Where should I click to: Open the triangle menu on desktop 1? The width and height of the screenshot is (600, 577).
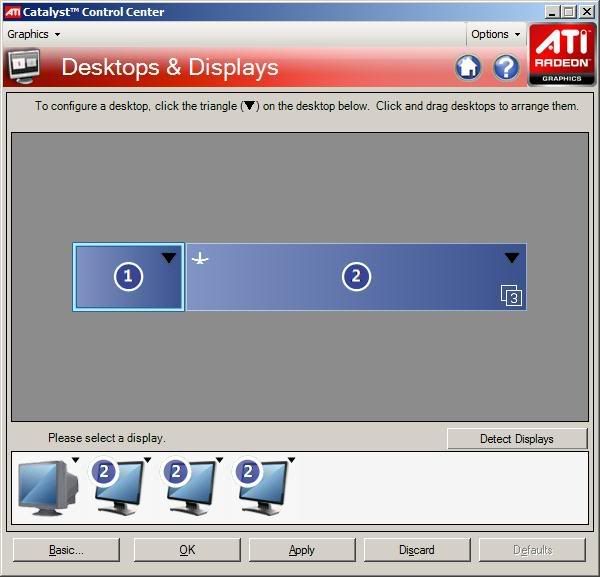pos(168,258)
